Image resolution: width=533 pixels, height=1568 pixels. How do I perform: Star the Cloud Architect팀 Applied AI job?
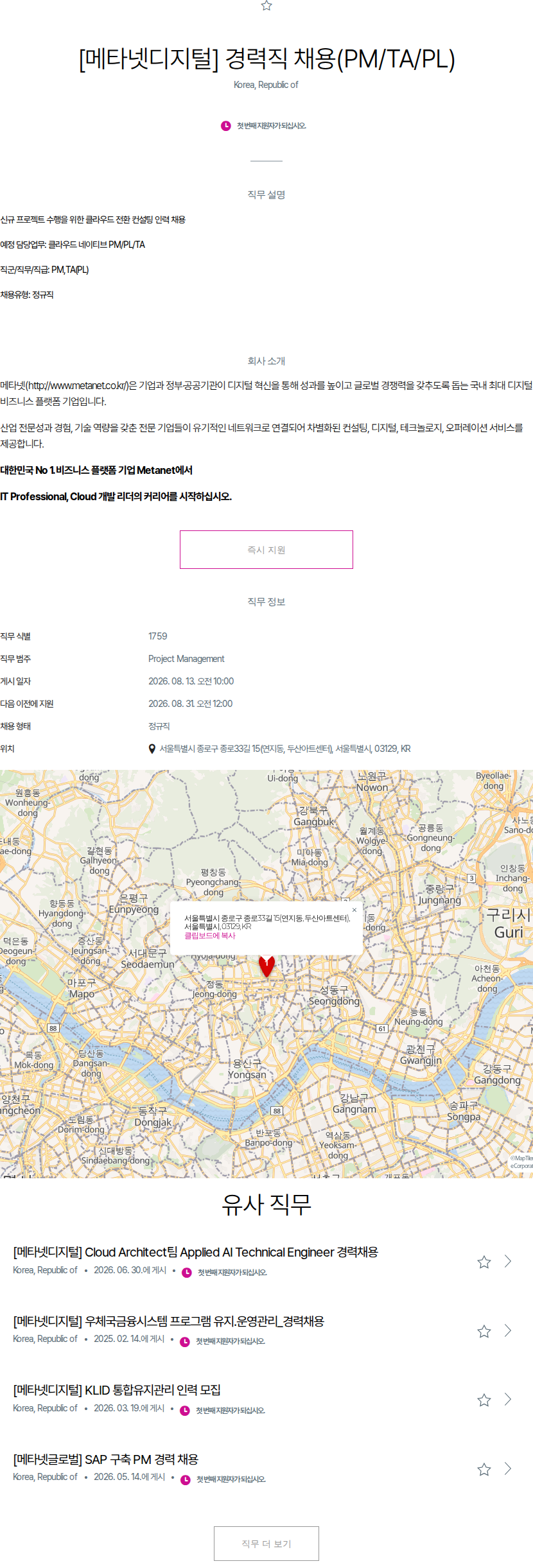pyautogui.click(x=484, y=1262)
